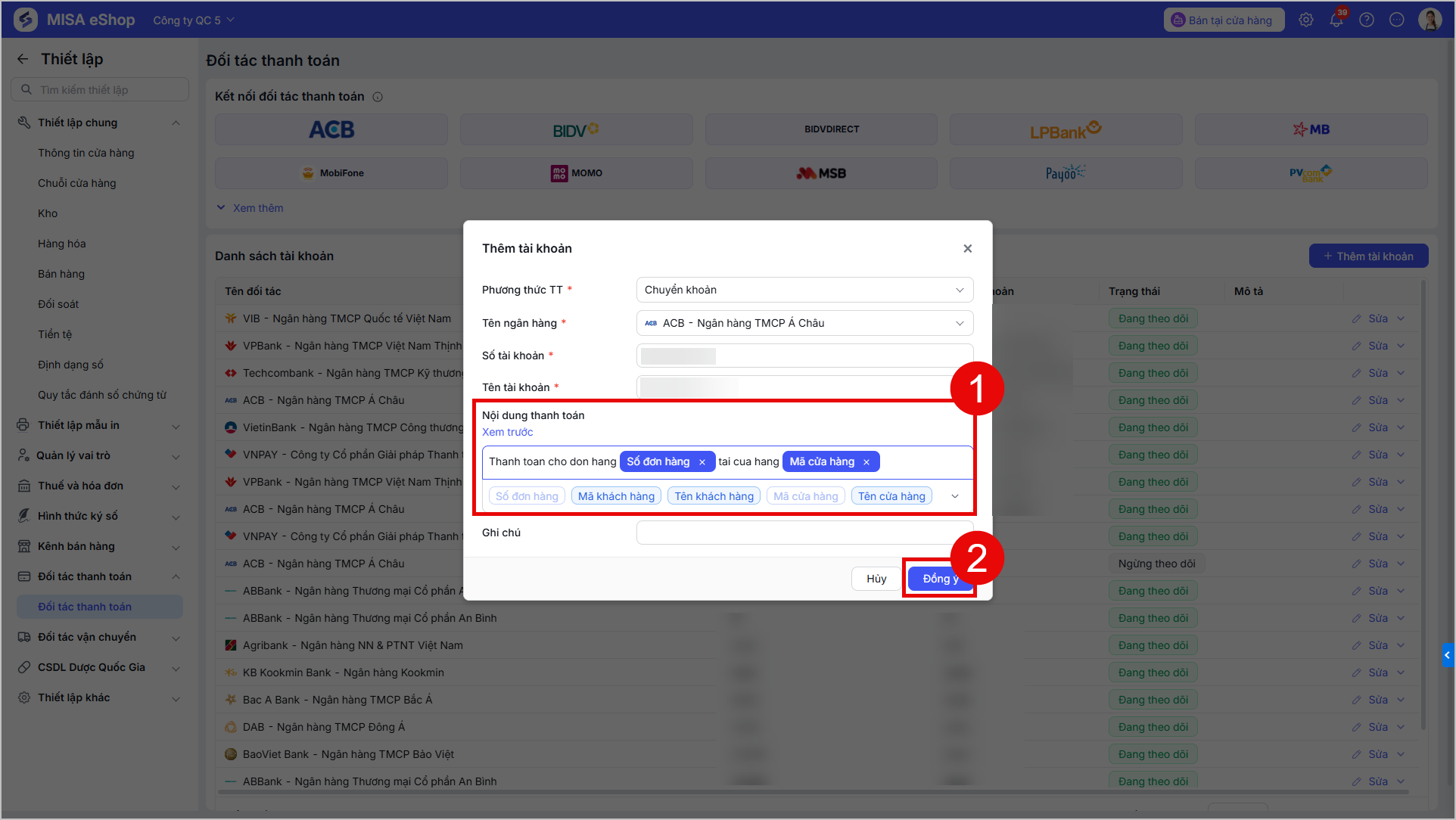Click the Tìm kiếm thiết lập search box
This screenshot has width=1456, height=820.
click(x=100, y=89)
